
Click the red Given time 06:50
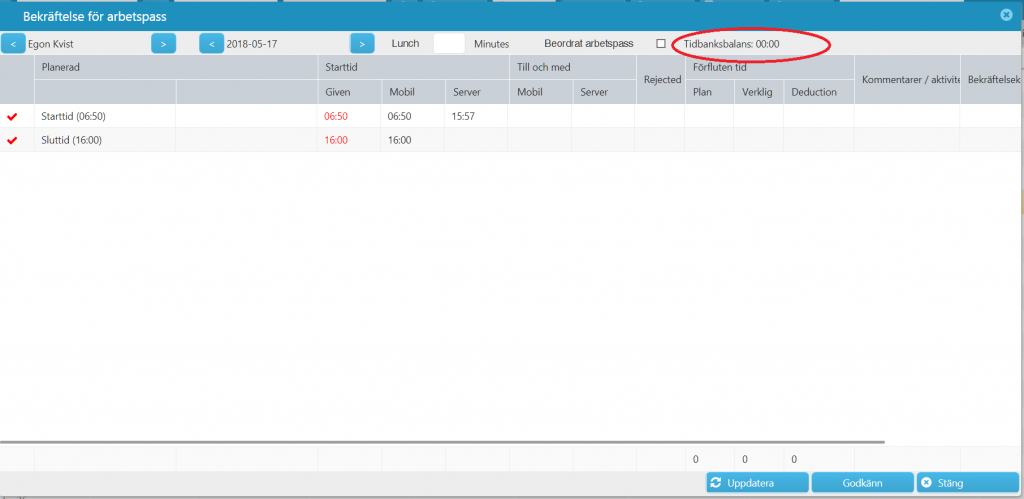pyautogui.click(x=336, y=117)
